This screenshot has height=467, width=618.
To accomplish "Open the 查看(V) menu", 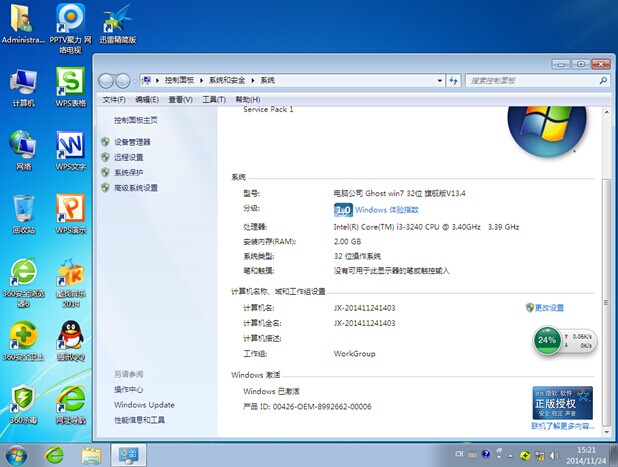I will pyautogui.click(x=181, y=100).
